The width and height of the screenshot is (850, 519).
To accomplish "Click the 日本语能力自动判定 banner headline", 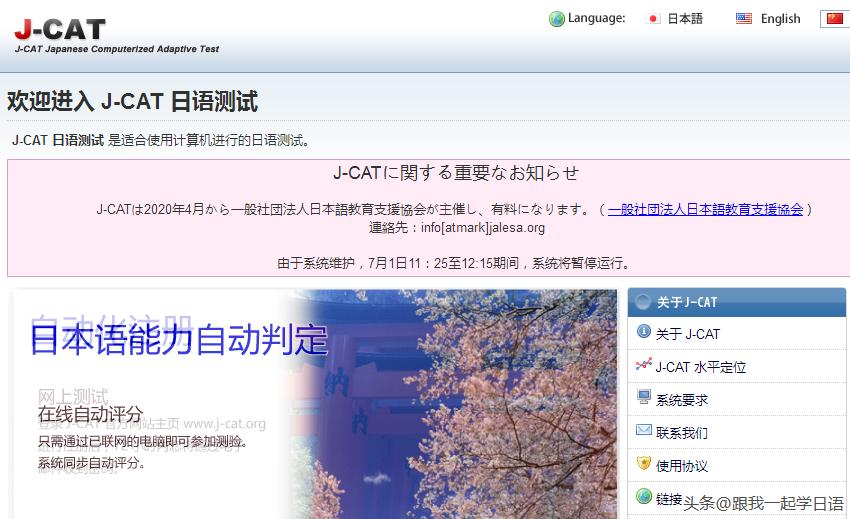I will pyautogui.click(x=179, y=340).
